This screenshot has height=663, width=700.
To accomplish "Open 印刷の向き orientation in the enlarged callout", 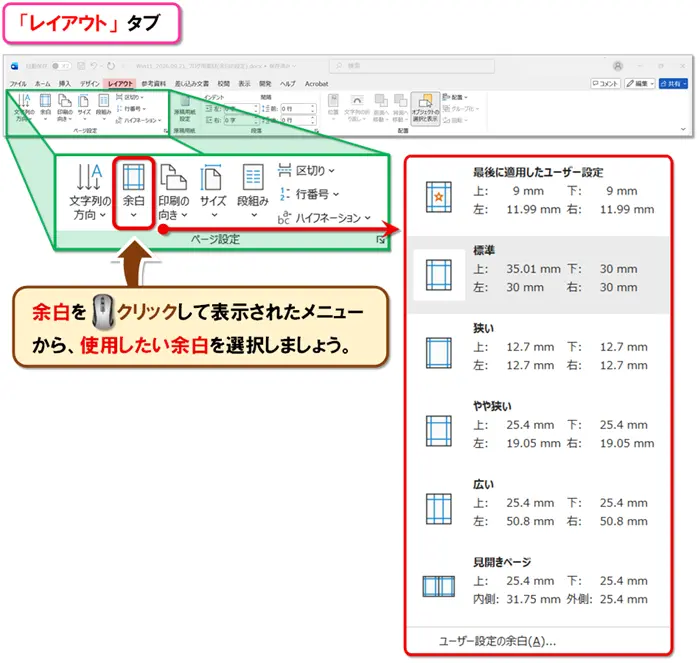I will pyautogui.click(x=173, y=192).
